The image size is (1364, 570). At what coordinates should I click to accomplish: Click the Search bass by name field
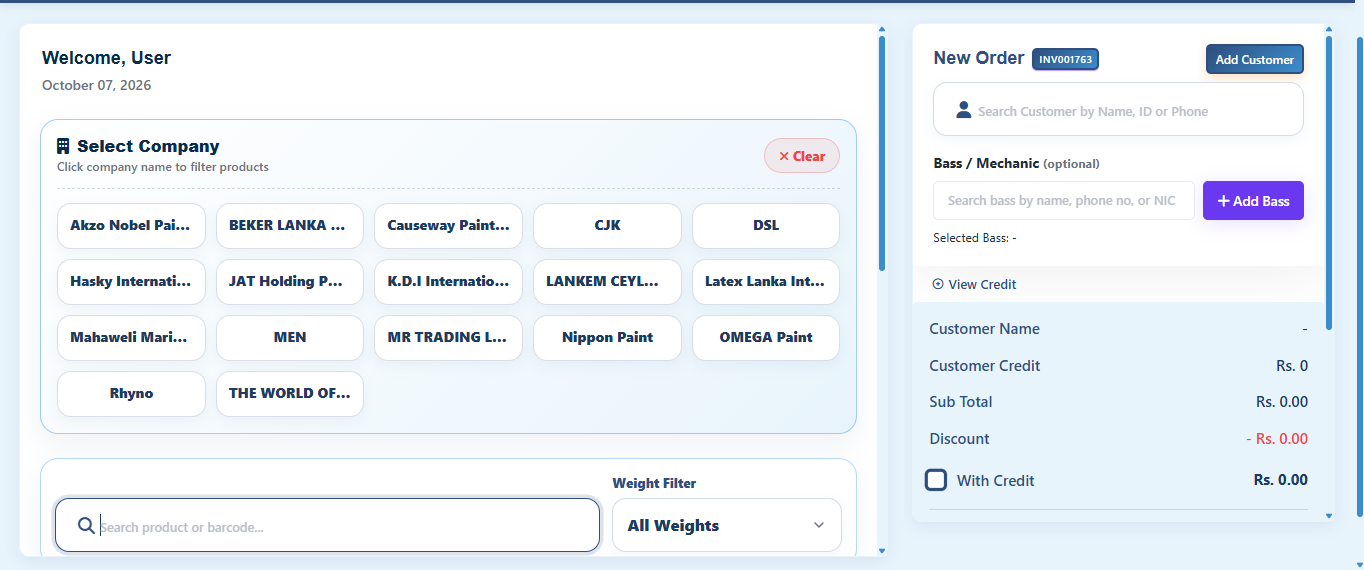(1064, 201)
